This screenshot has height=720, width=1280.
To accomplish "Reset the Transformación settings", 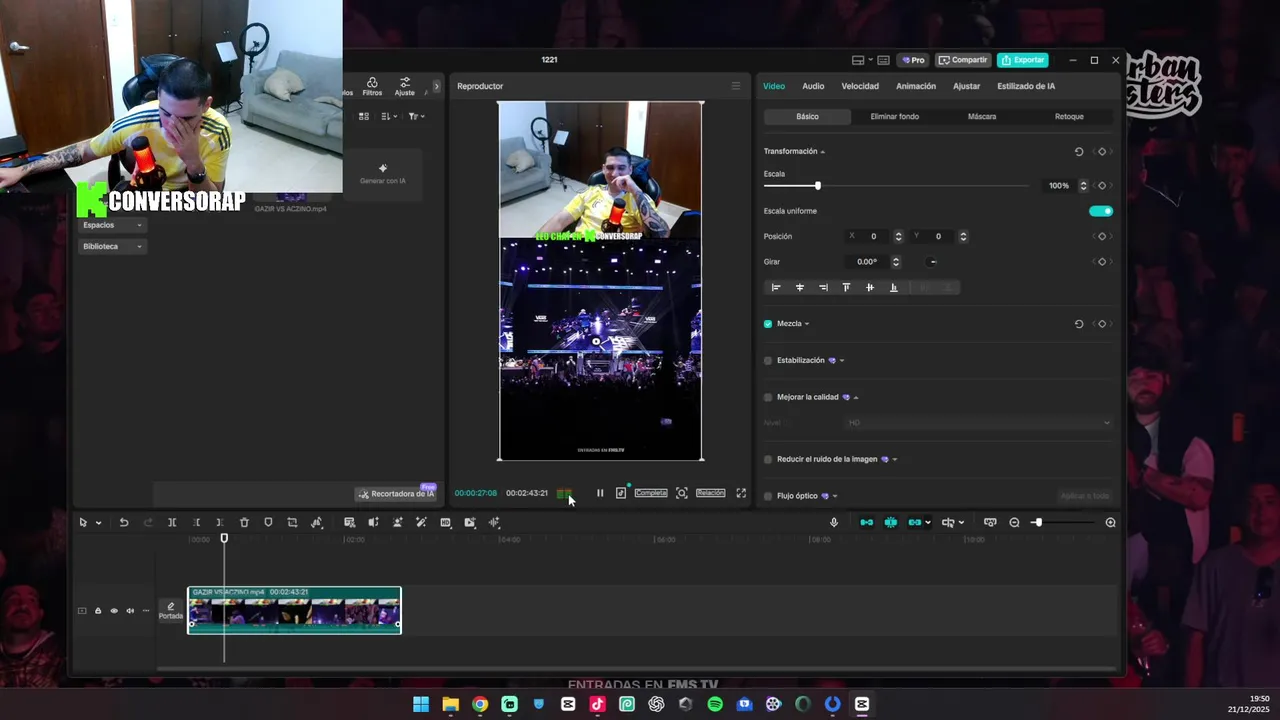I will point(1079,152).
